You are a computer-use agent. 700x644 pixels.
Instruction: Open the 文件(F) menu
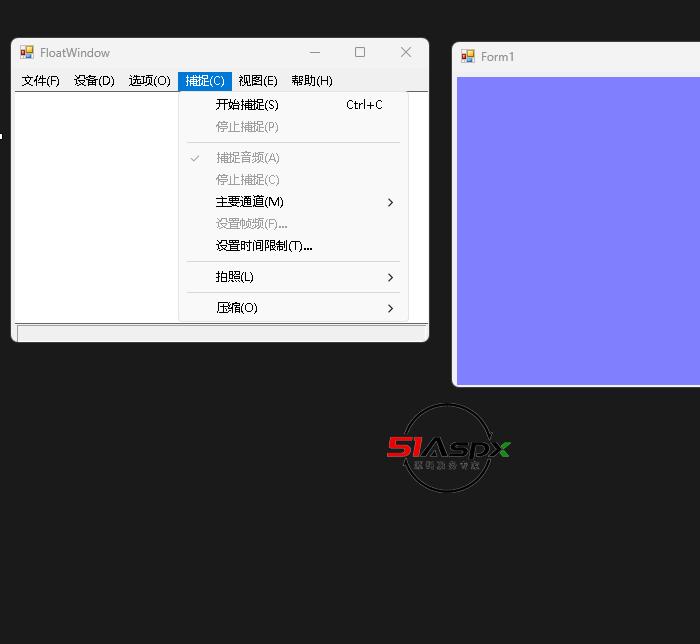[x=41, y=81]
